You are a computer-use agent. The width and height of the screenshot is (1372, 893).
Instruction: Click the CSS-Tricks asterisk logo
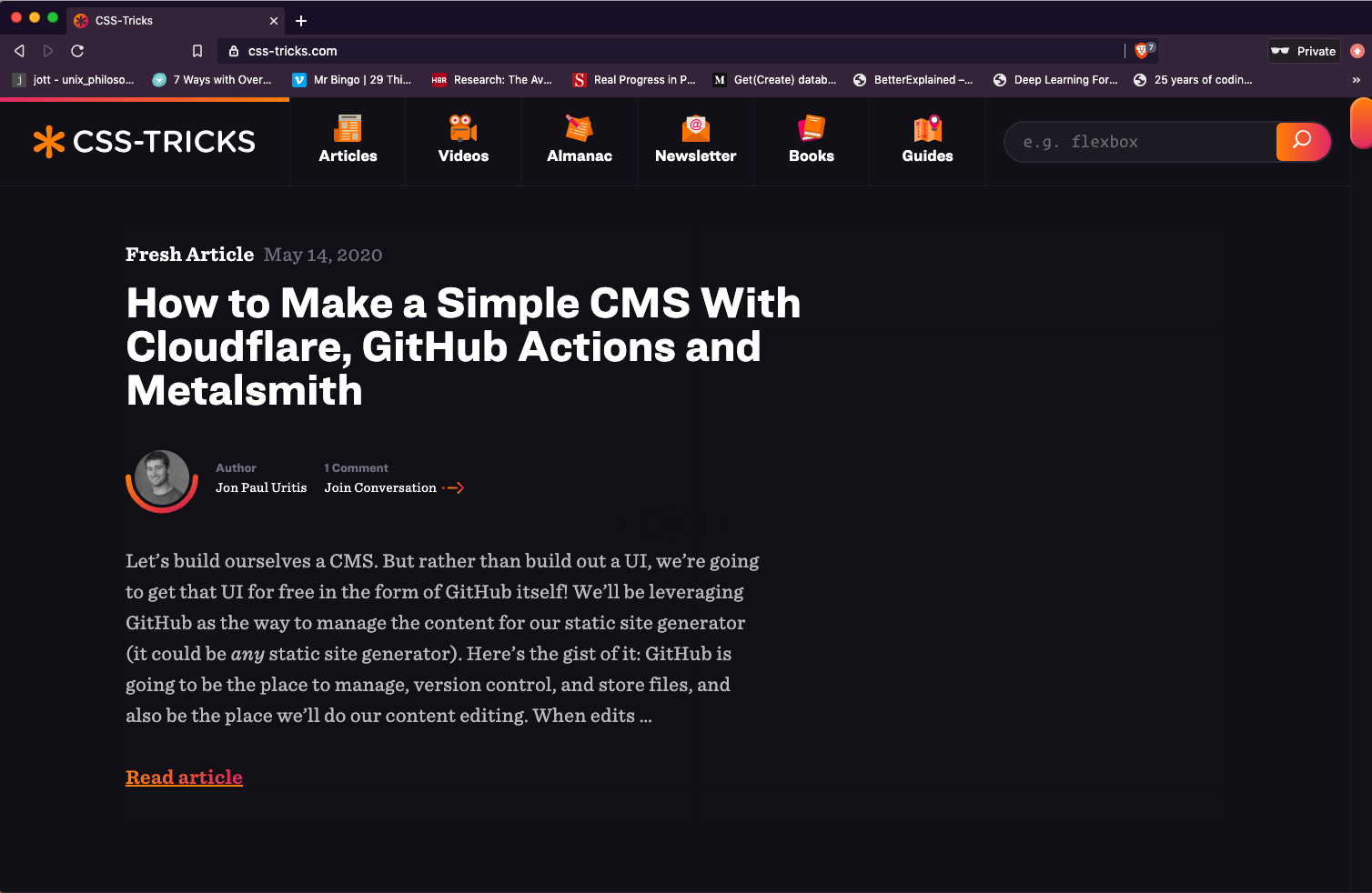pos(49,142)
